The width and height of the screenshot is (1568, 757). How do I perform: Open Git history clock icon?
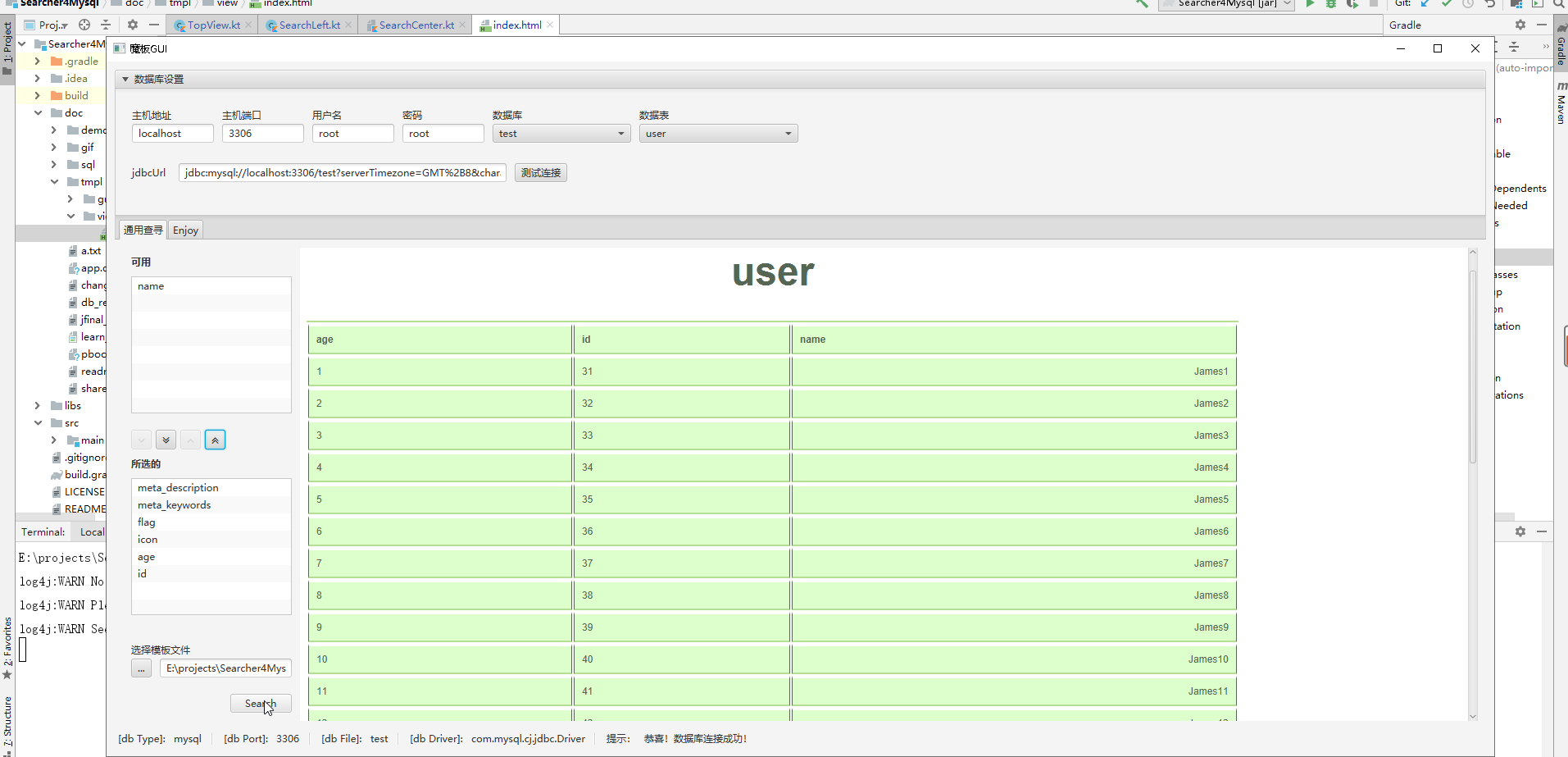pos(1468,3)
